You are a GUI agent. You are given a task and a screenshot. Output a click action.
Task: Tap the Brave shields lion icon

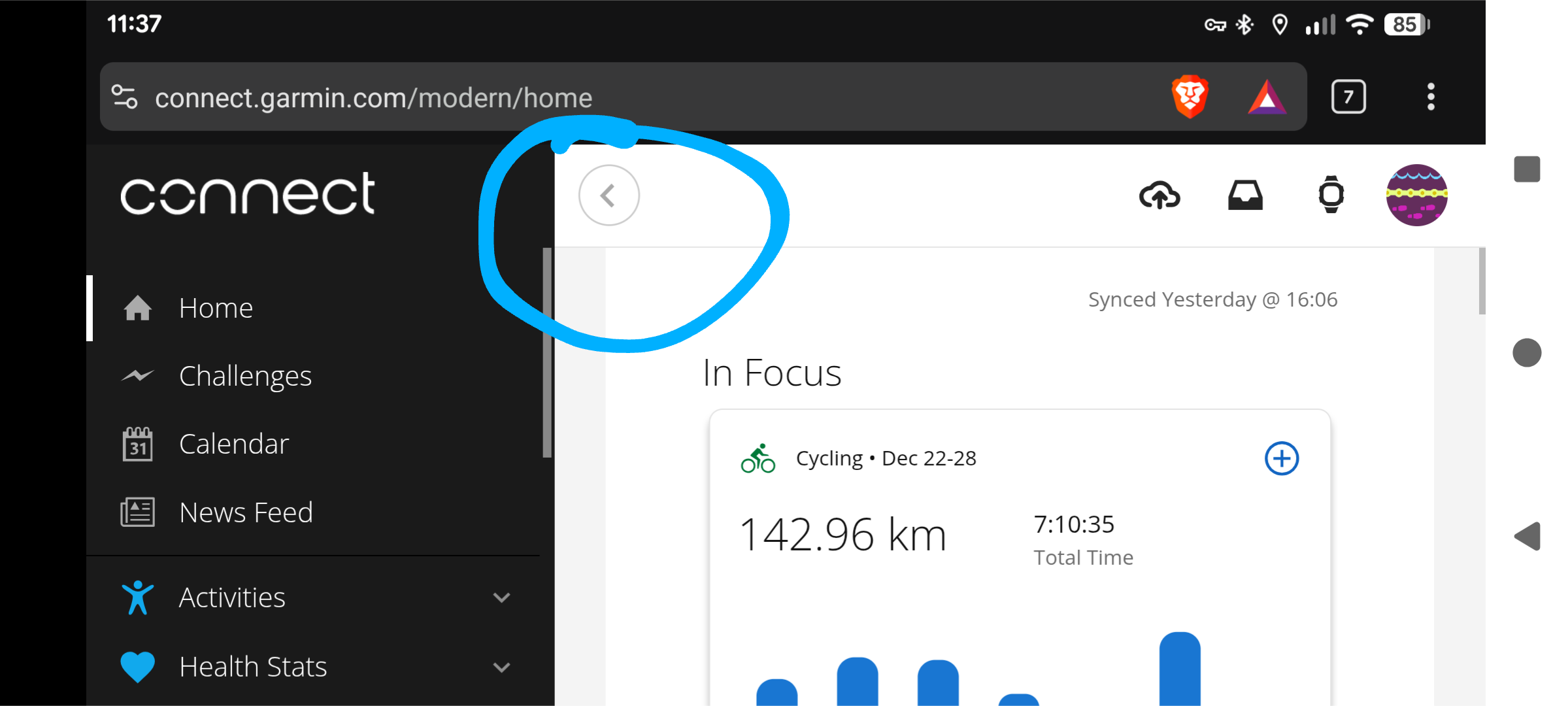coord(1190,97)
